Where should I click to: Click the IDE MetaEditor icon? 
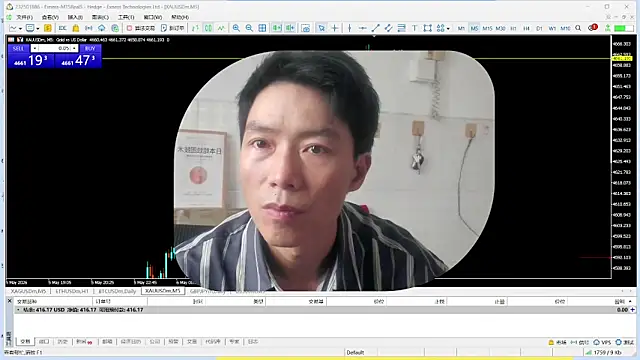(x=62, y=28)
